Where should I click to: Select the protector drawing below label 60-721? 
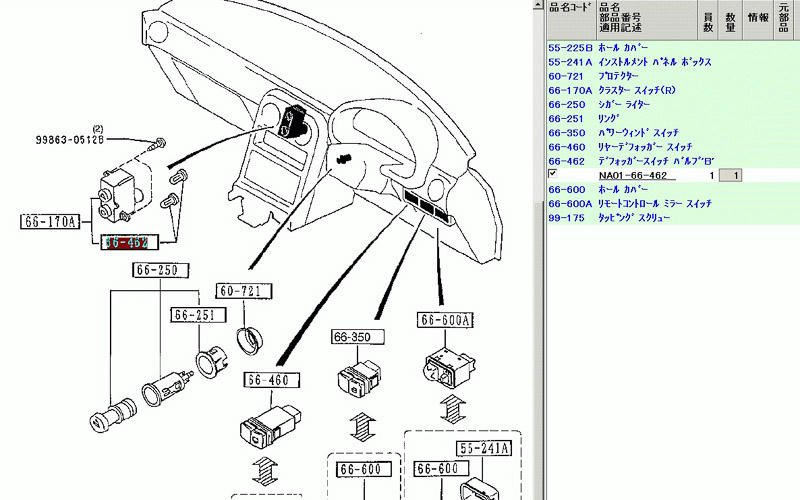pyautogui.click(x=248, y=340)
